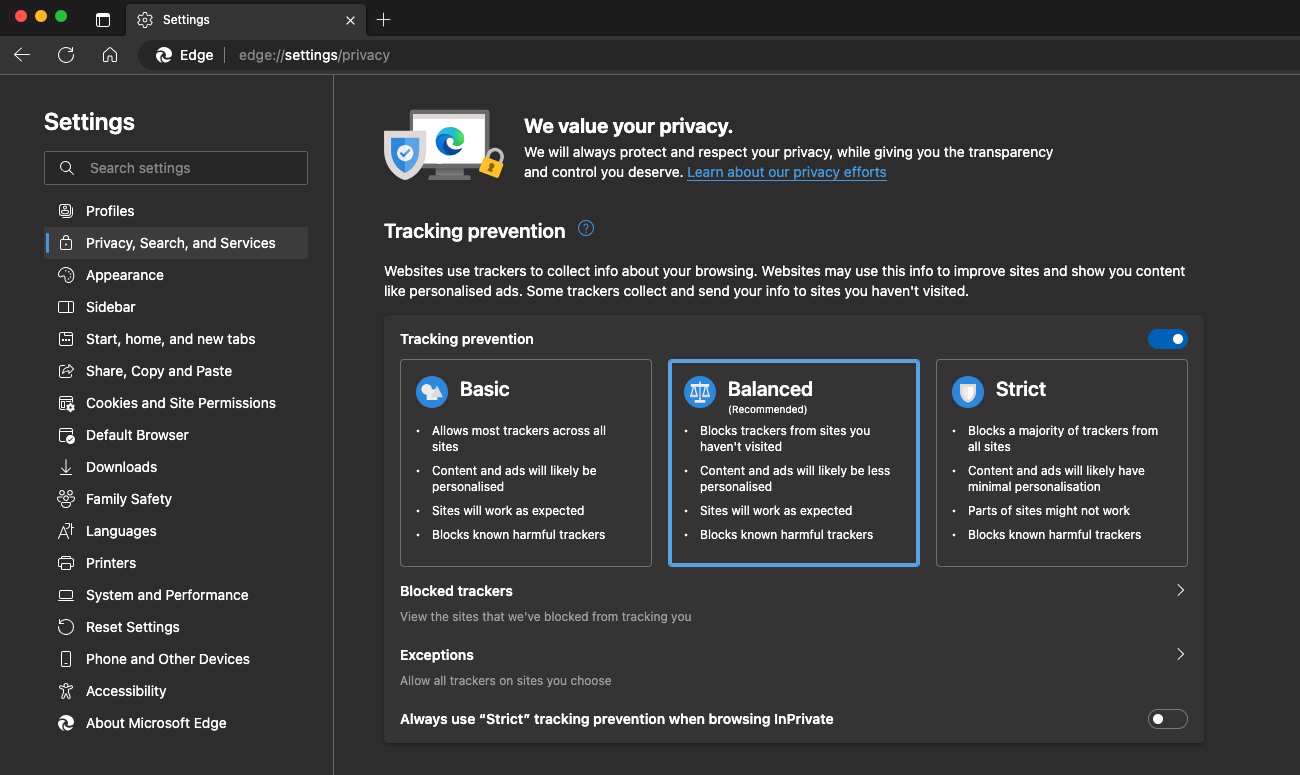Select the Basic tracking prevention heading
Image resolution: width=1300 pixels, height=775 pixels.
(485, 389)
